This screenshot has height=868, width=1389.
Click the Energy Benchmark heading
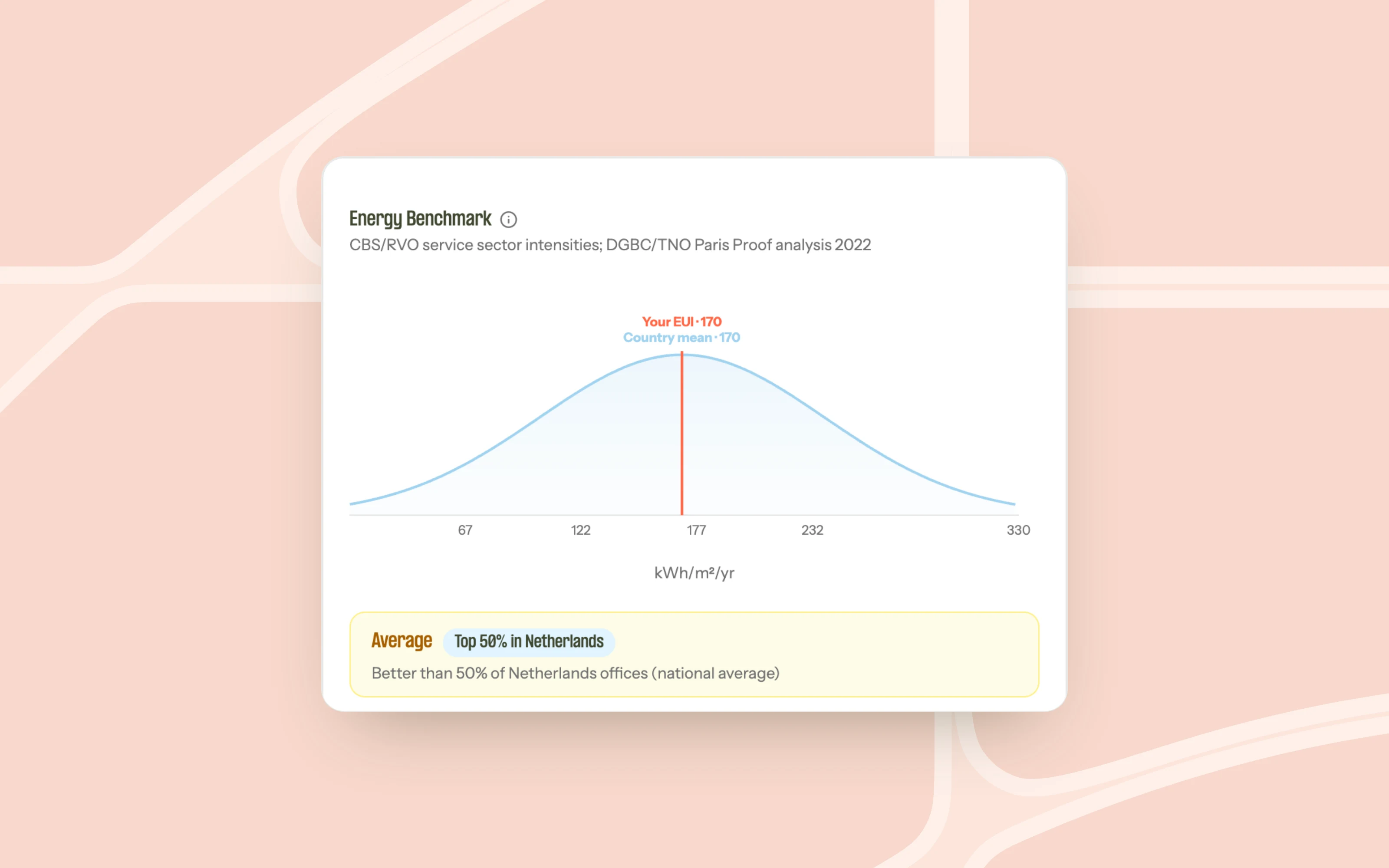point(420,219)
